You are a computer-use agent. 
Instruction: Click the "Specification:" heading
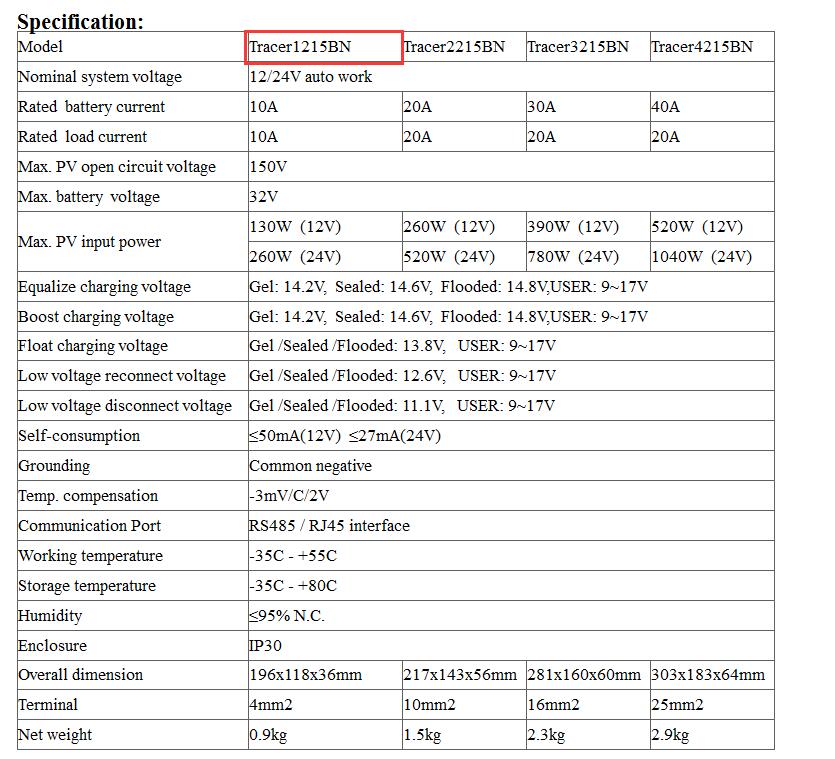[x=80, y=22]
